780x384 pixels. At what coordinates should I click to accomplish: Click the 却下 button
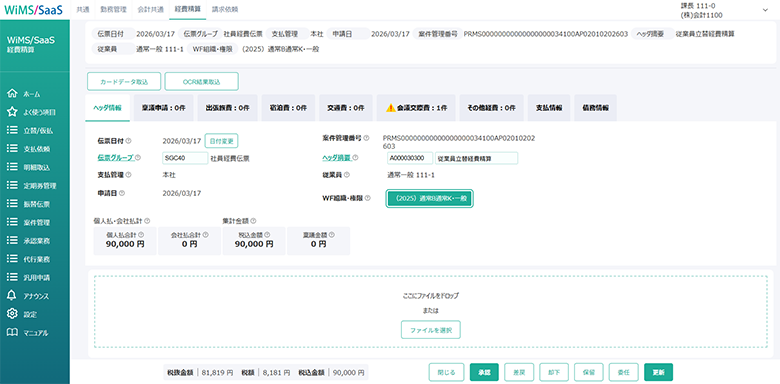pos(554,372)
